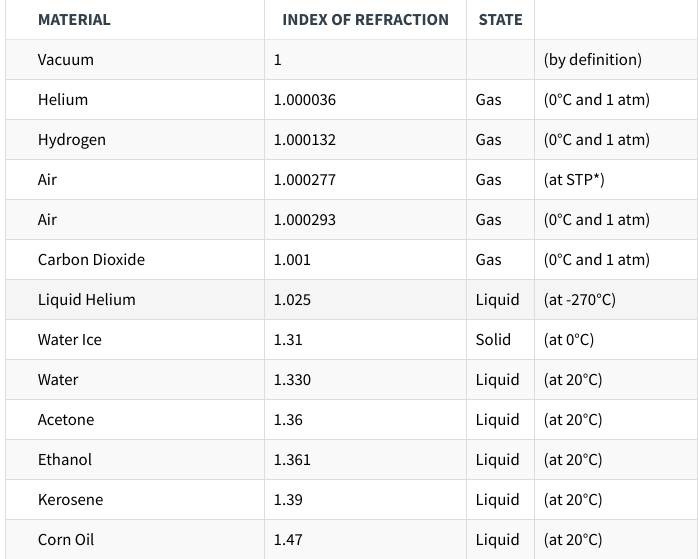
Task: Click the "(at STP*)" condition cell
Action: 574,179
